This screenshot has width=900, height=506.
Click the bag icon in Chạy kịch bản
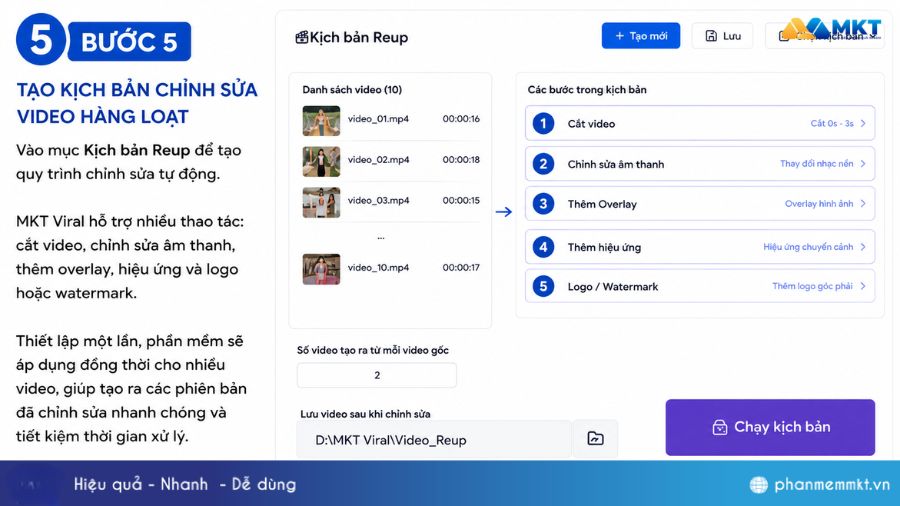pyautogui.click(x=720, y=427)
